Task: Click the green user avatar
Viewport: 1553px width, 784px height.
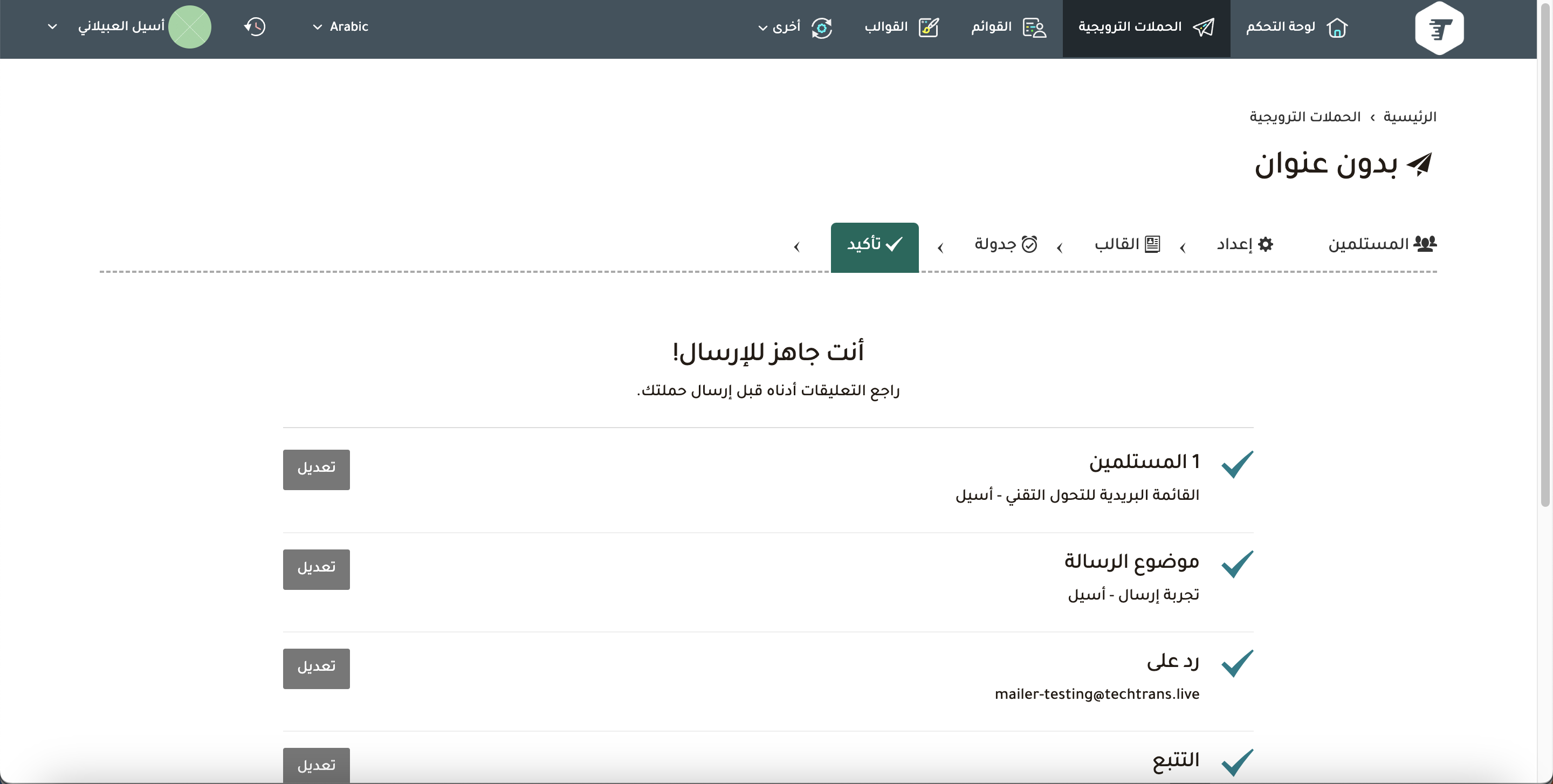Action: pos(189,27)
